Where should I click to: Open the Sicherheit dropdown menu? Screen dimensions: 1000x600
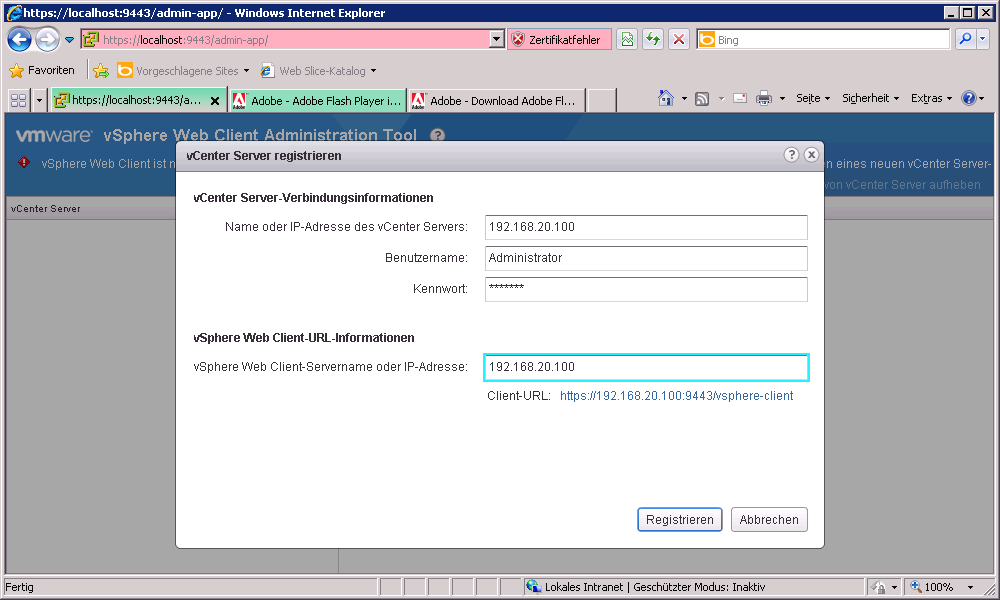[x=870, y=98]
